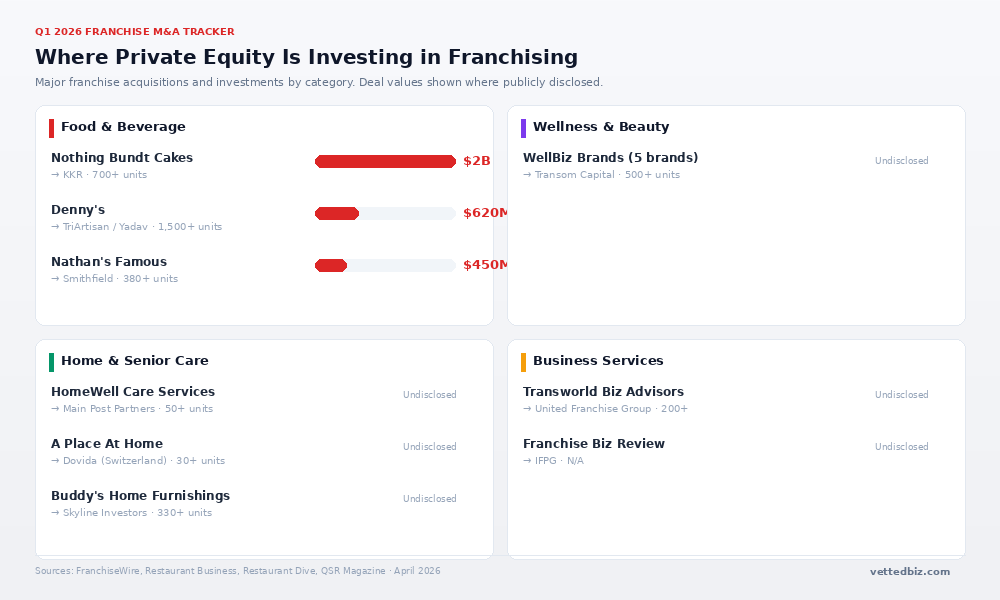Viewport: 1000px width, 600px height.
Task: Open the Nothing Bundt Cakes entry
Action: tap(122, 157)
